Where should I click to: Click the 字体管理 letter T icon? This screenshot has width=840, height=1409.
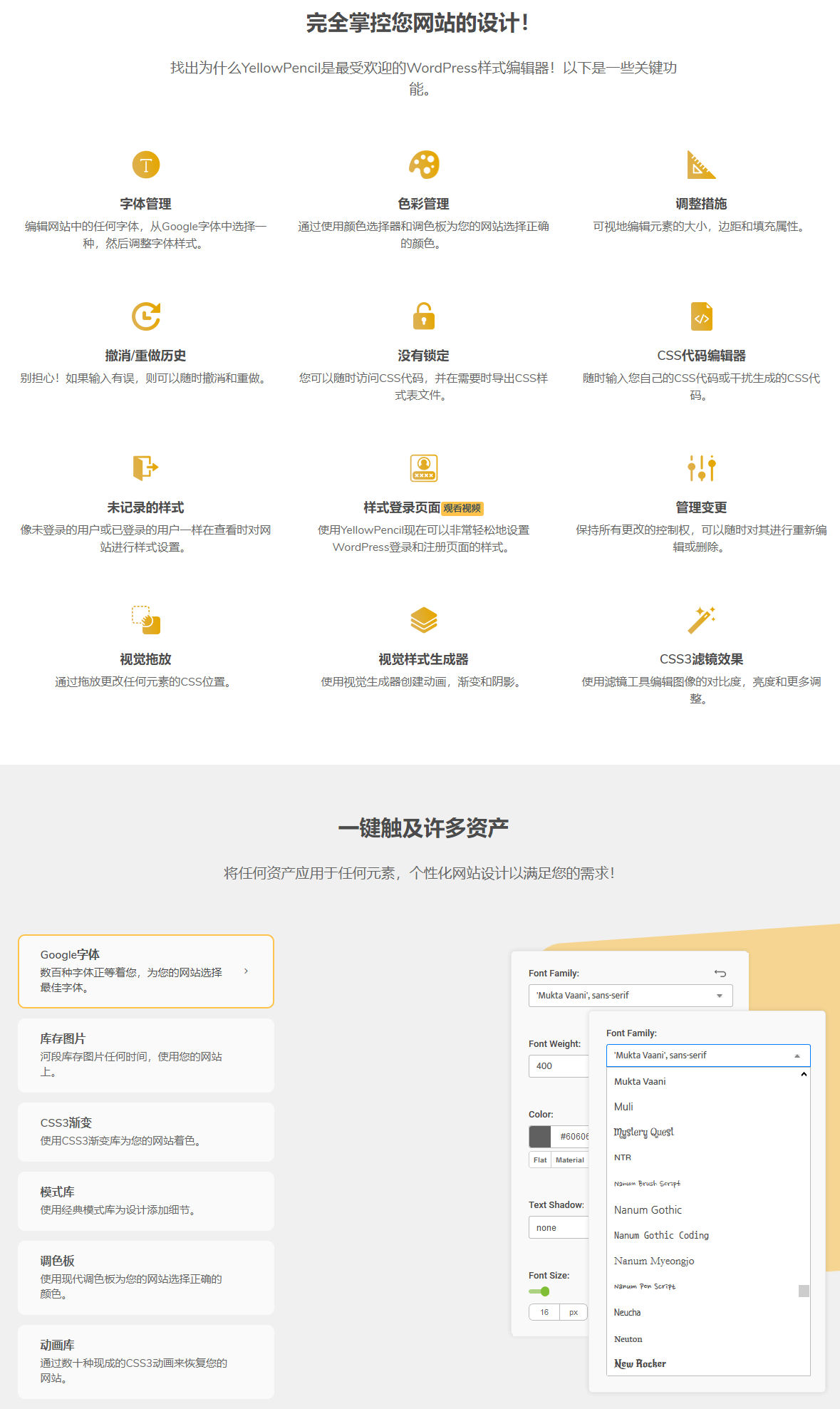point(146,165)
